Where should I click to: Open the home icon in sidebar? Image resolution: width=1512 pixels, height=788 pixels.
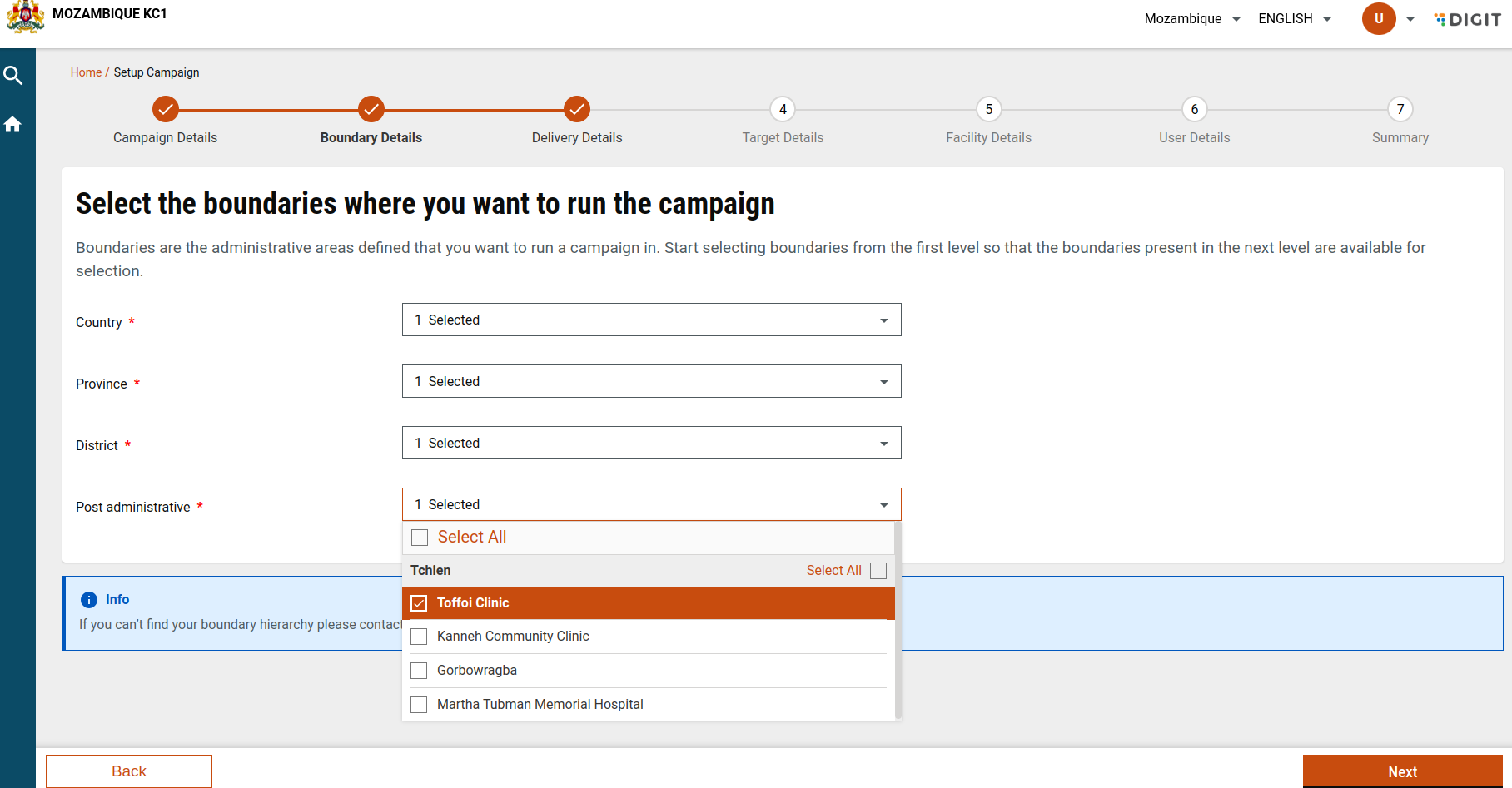tap(12, 125)
